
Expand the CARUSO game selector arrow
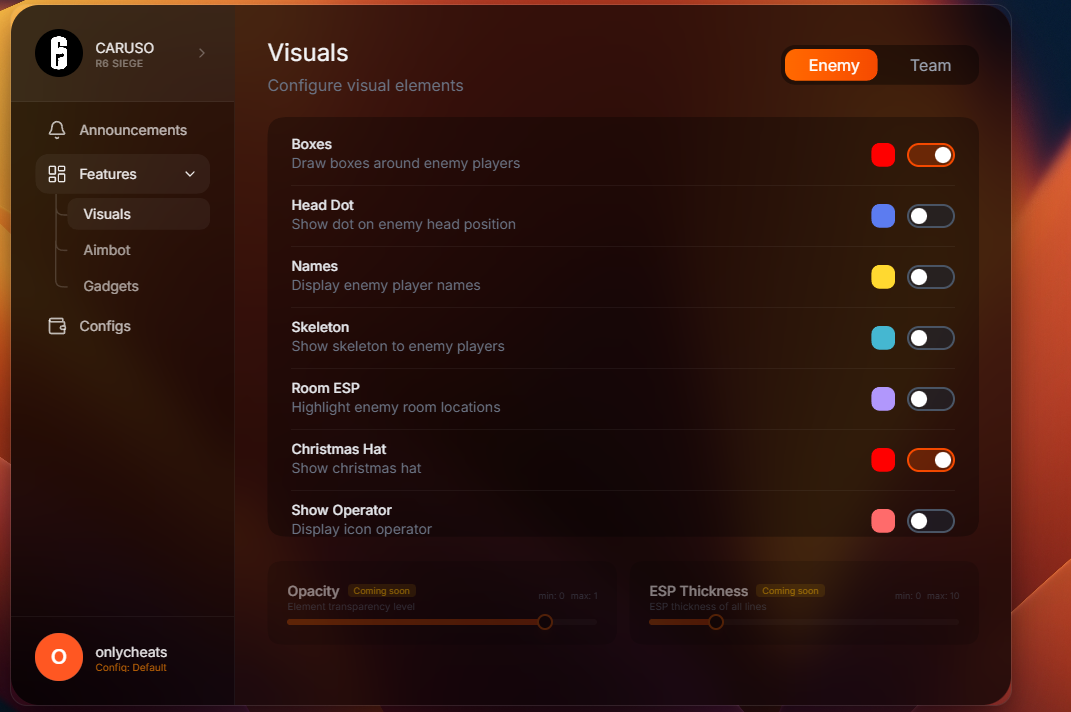[201, 53]
